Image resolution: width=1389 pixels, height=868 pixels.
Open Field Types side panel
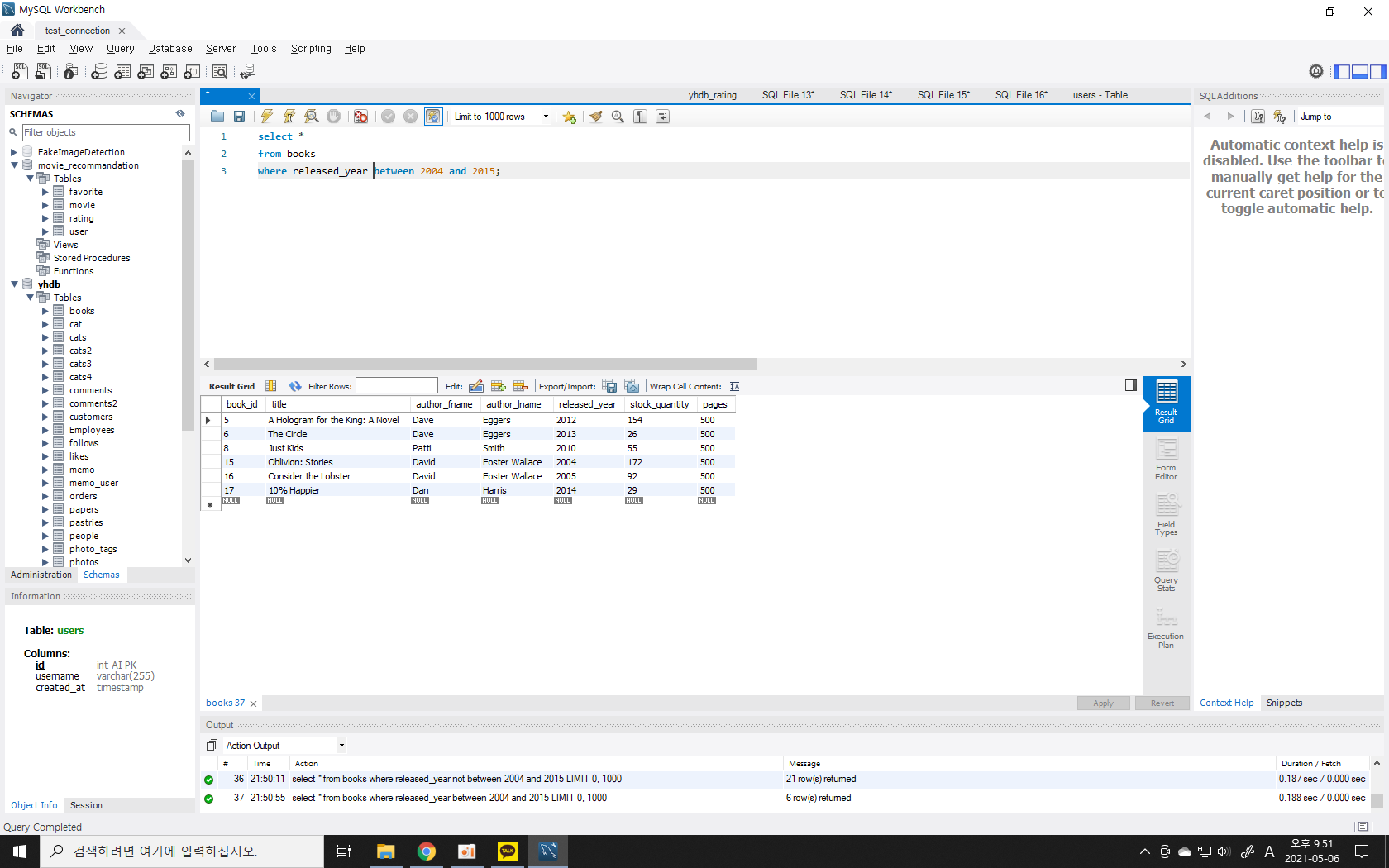[x=1167, y=515]
